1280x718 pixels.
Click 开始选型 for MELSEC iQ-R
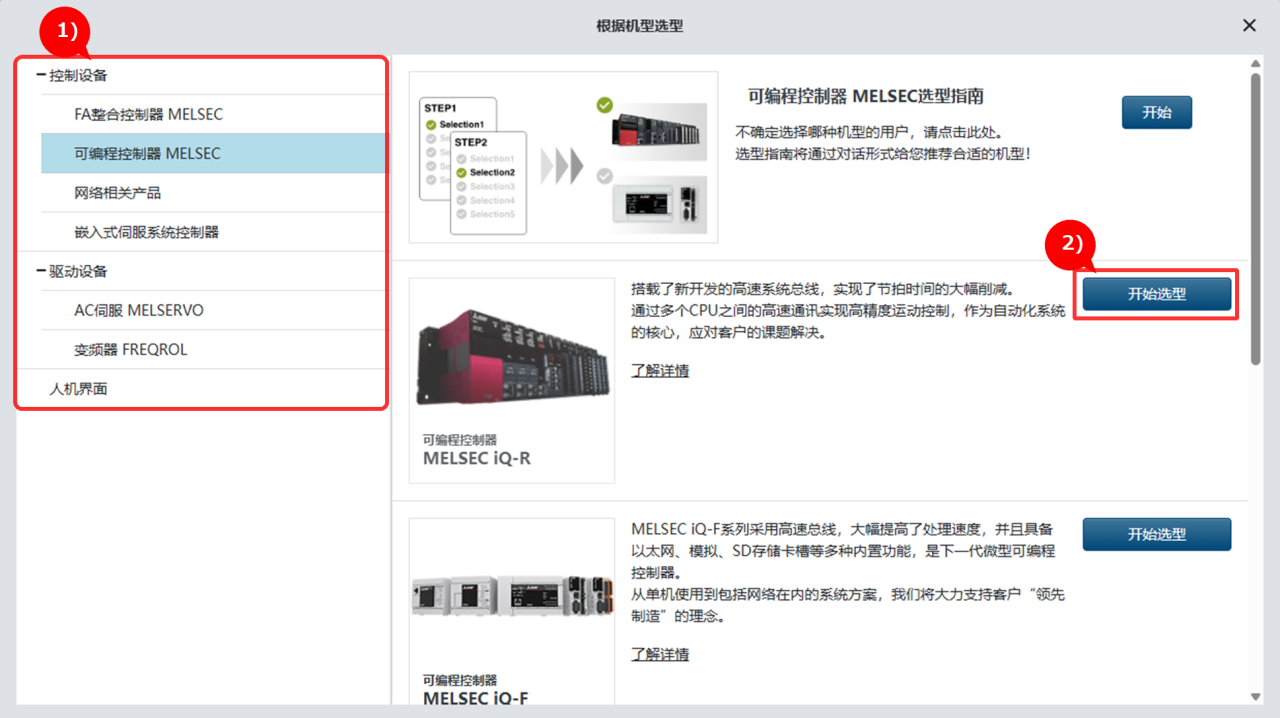1156,294
